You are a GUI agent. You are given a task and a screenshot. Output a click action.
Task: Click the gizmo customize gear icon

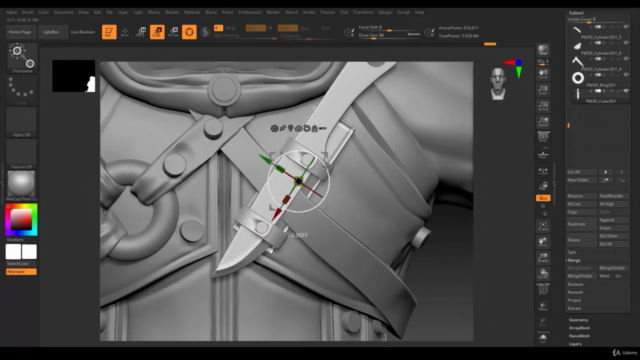coord(274,128)
